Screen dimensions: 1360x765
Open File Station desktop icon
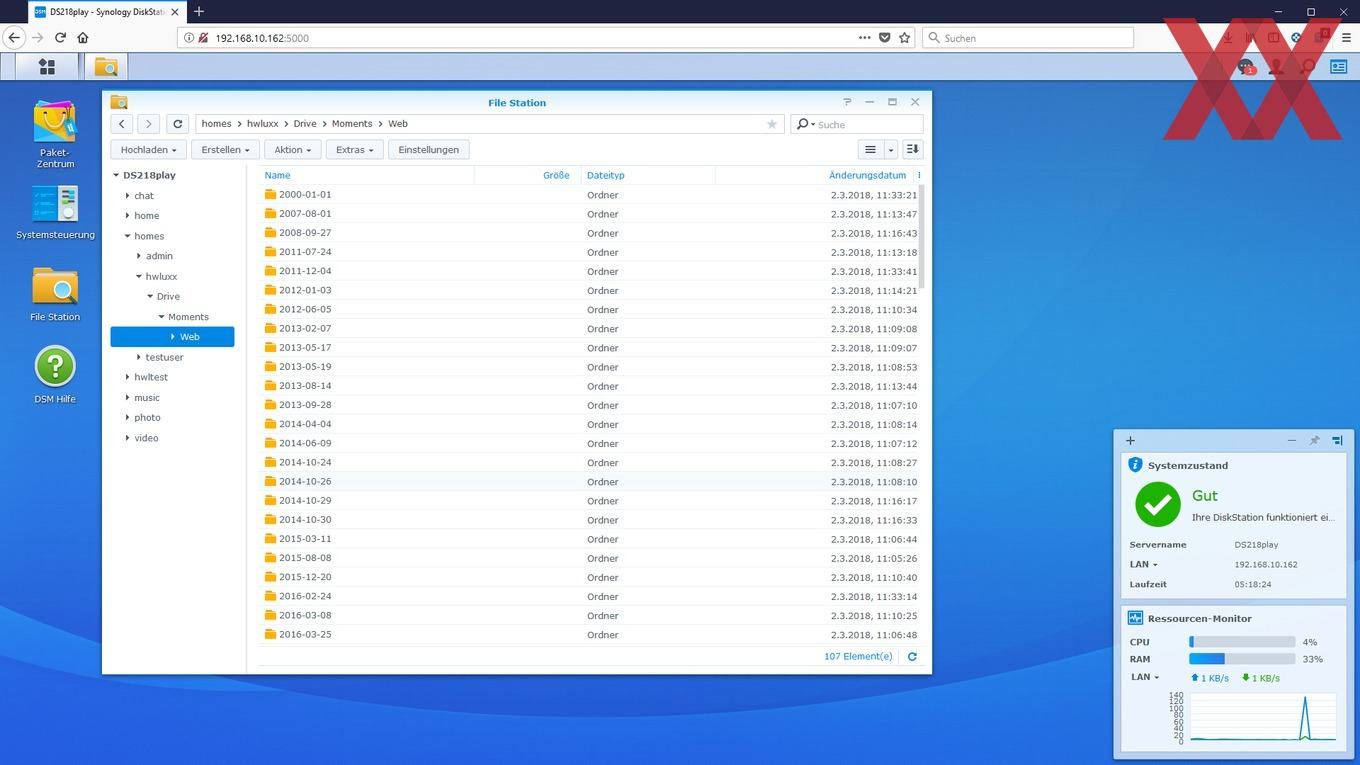click(55, 294)
